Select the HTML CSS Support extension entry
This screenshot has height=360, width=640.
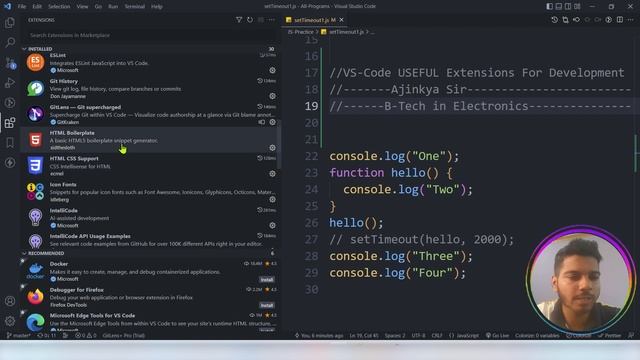tap(149, 166)
